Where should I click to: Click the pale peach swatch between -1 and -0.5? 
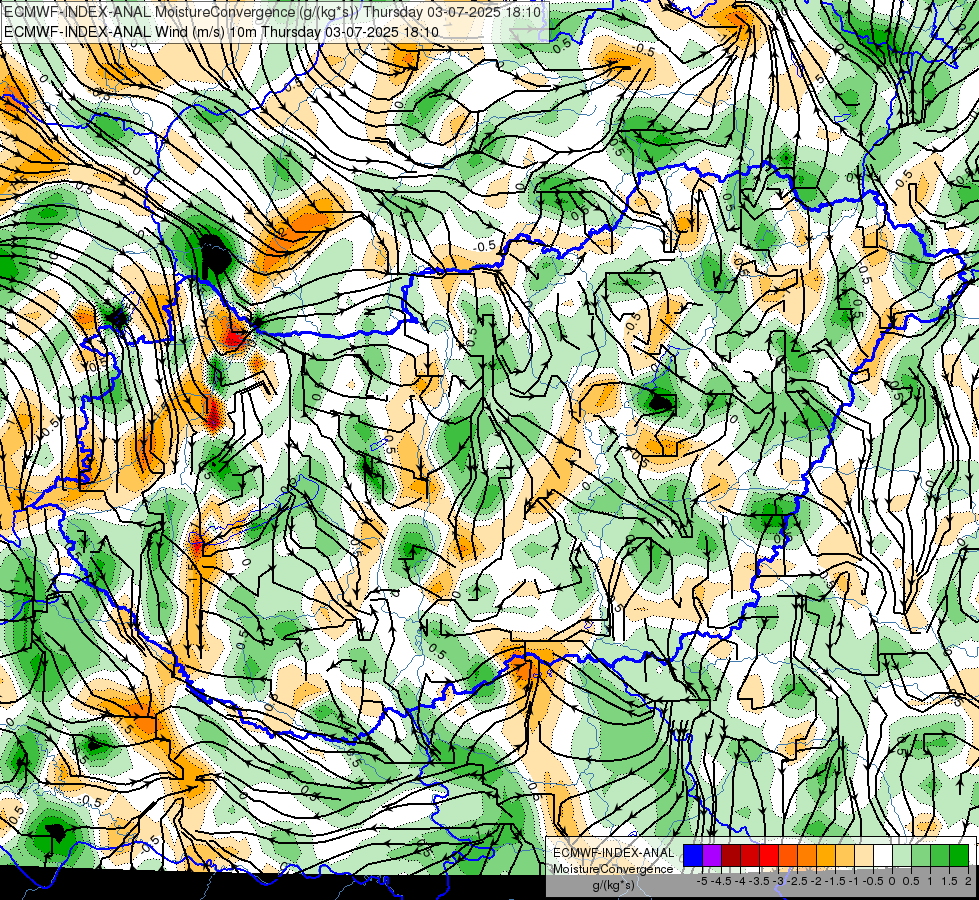pos(864,855)
